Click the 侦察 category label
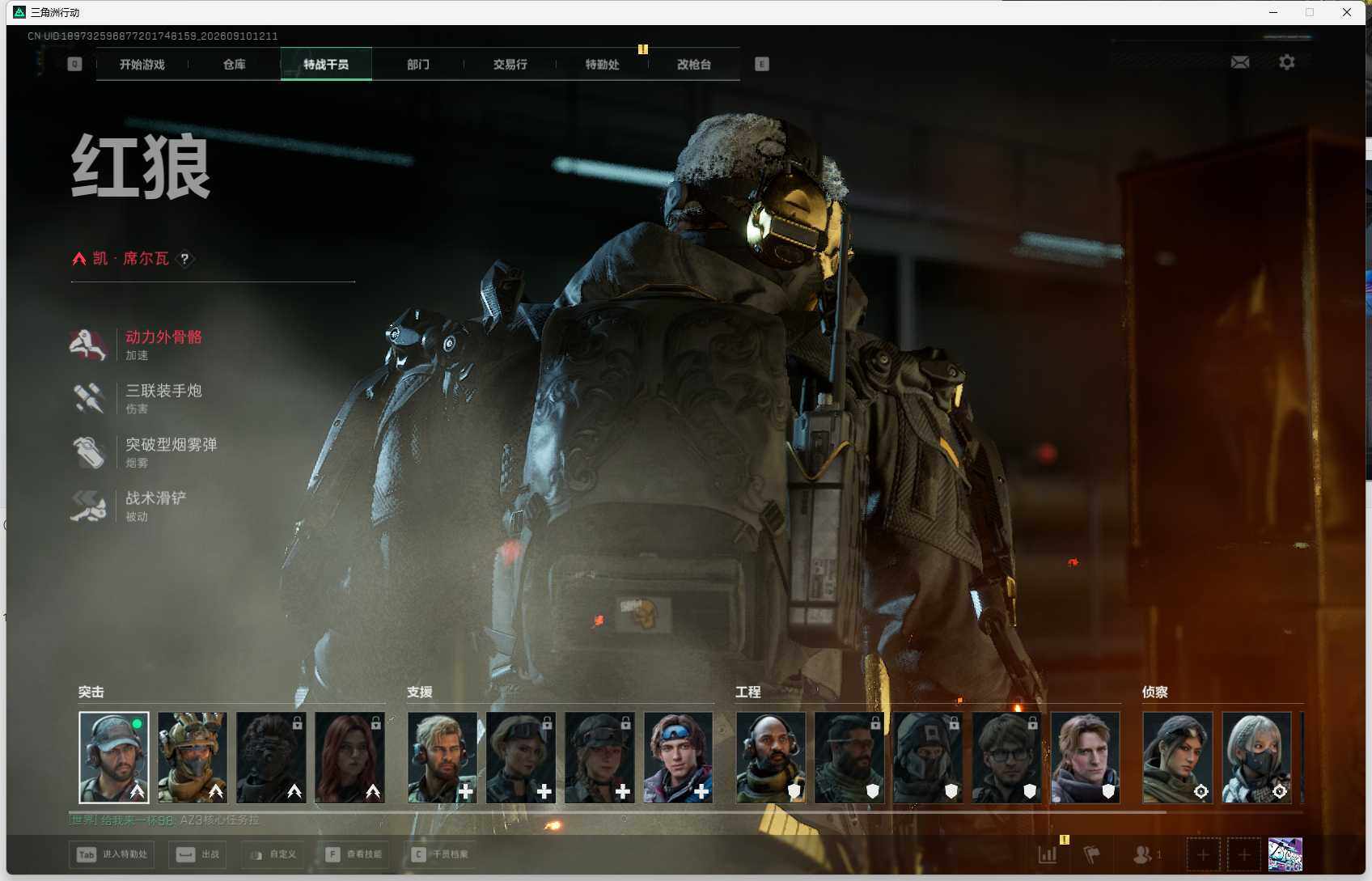This screenshot has width=1372, height=881. (x=1155, y=693)
